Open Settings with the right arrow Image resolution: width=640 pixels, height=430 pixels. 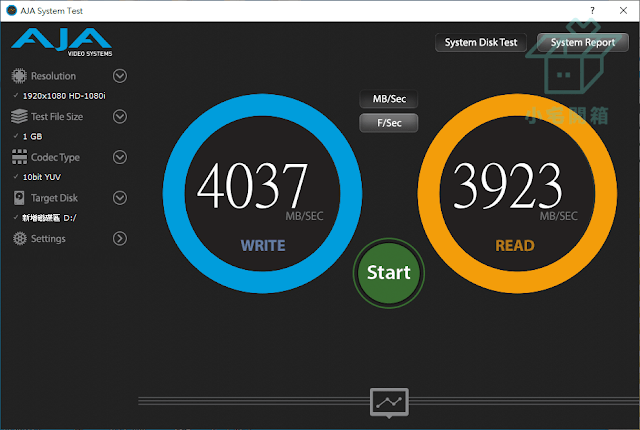coord(120,239)
